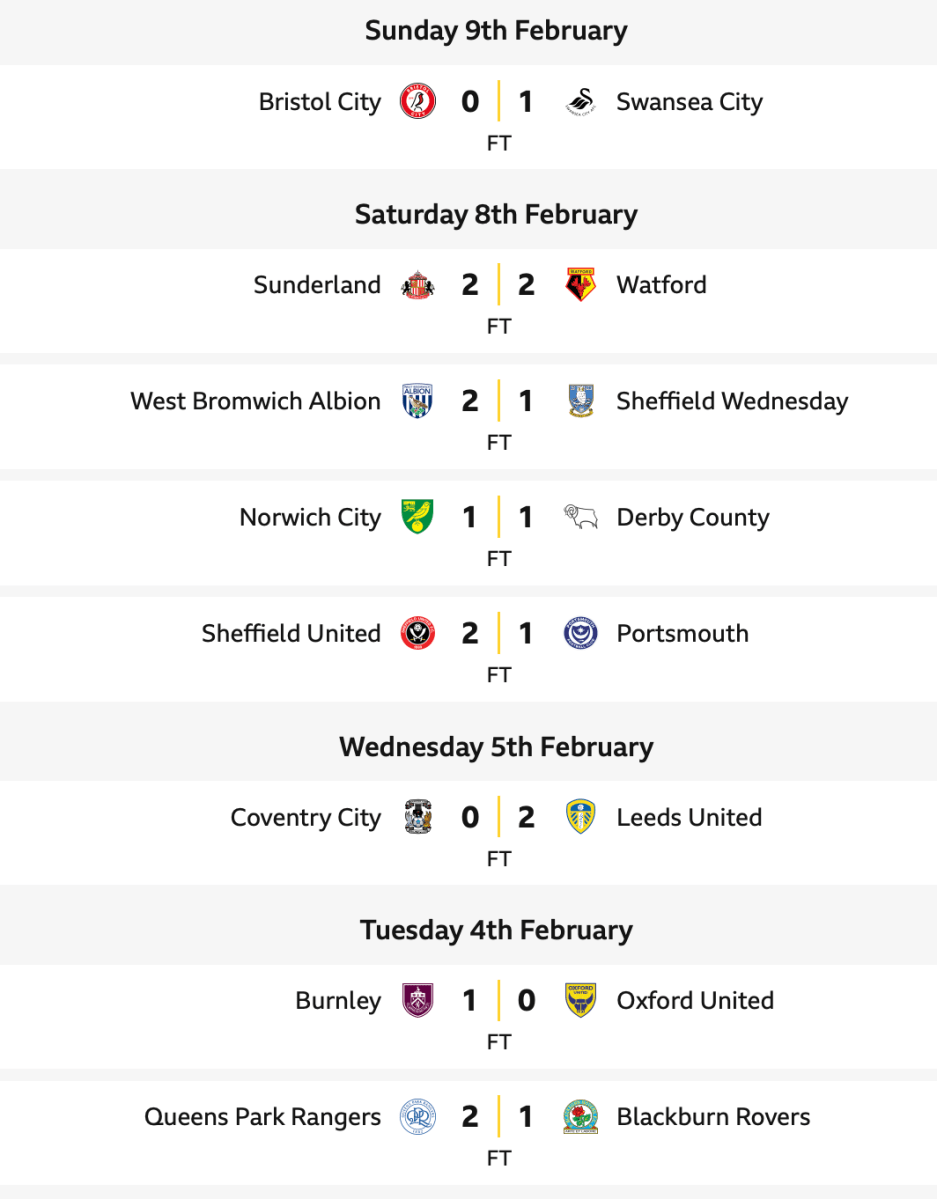The height and width of the screenshot is (1199, 937).
Task: Click the Swansea City swan crest
Action: (x=580, y=102)
